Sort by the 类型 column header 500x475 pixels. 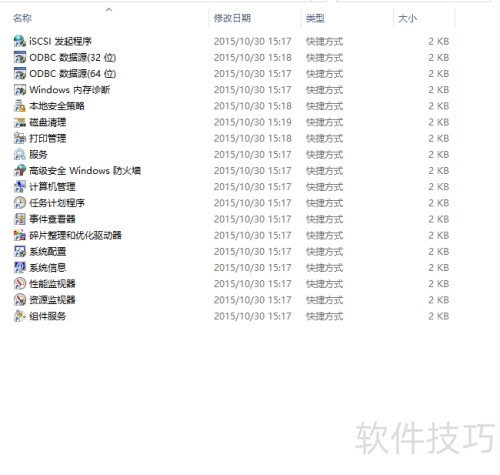pyautogui.click(x=315, y=18)
